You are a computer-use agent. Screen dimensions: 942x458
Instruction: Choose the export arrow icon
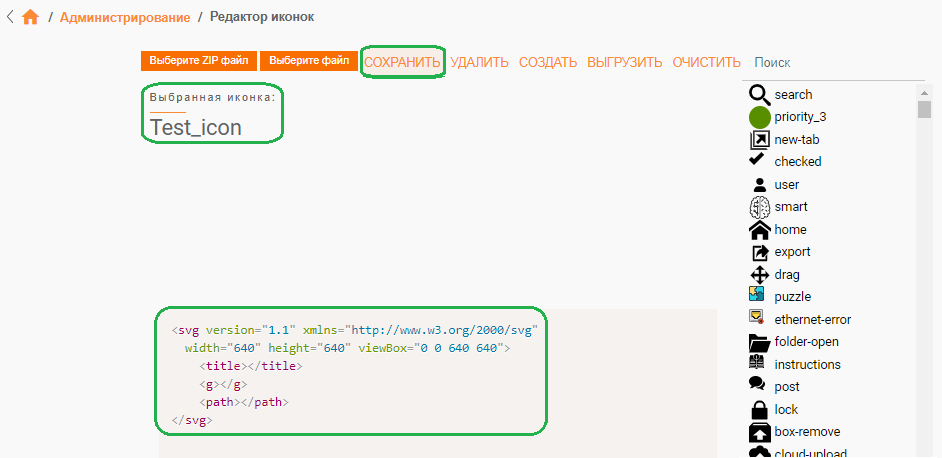coord(761,252)
